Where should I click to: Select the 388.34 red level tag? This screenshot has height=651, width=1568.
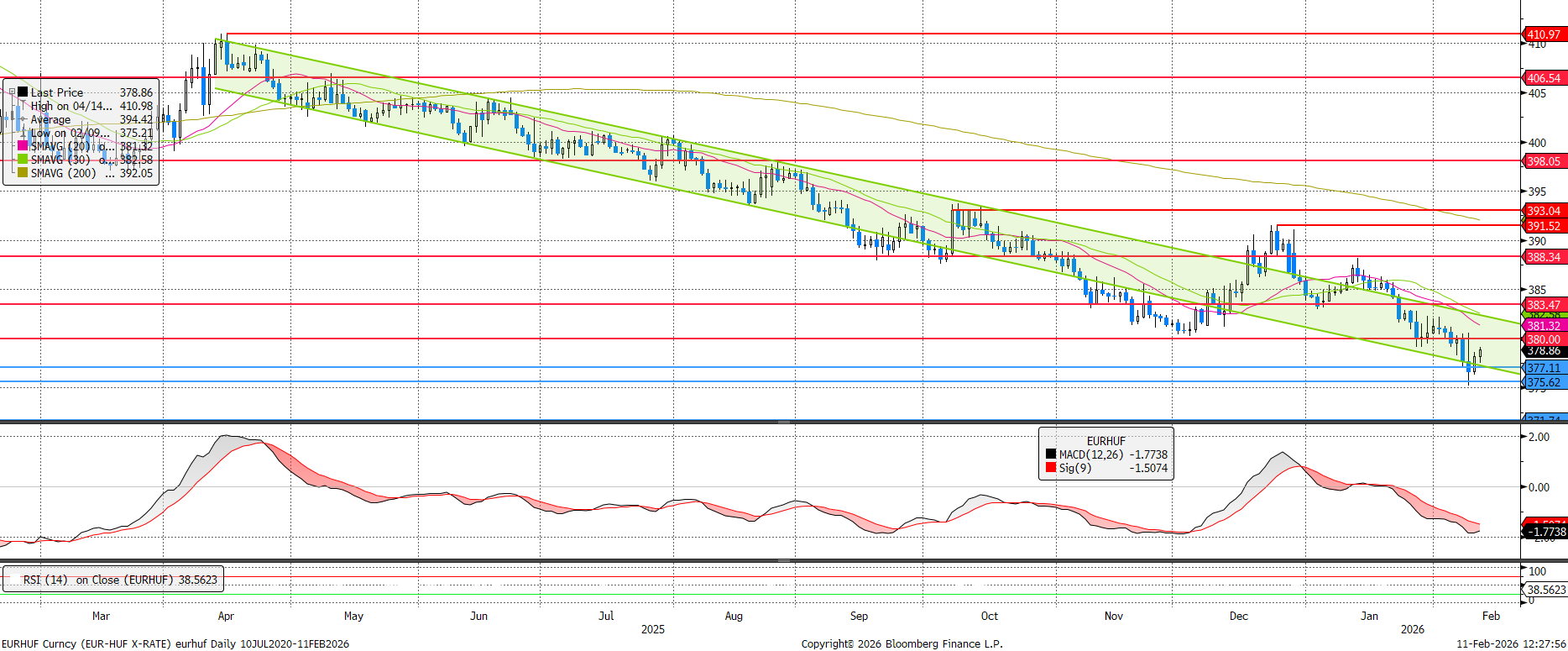click(x=1544, y=257)
